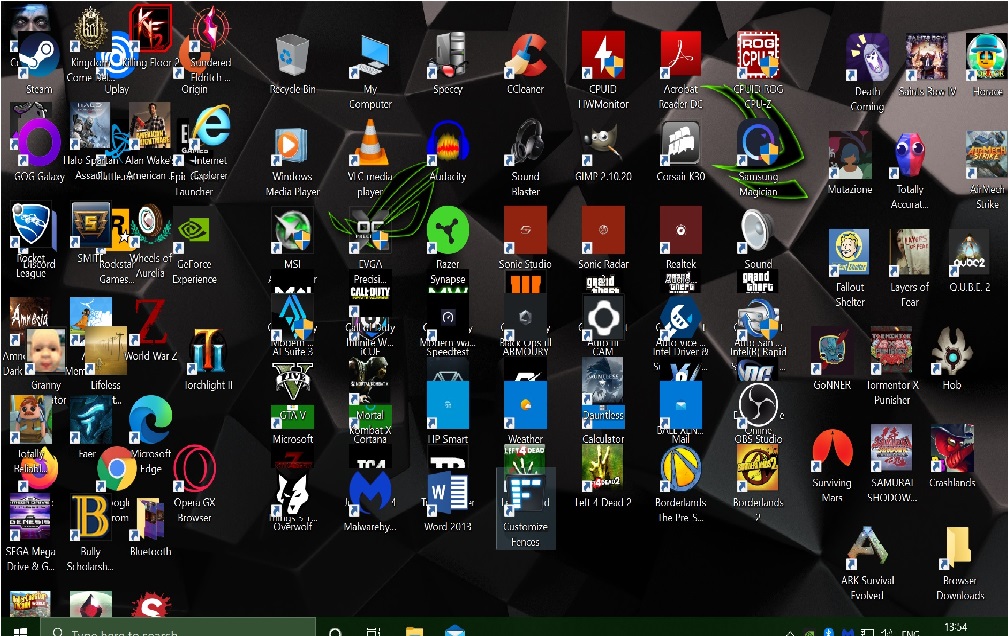This screenshot has height=636, width=1008.
Task: Launch Borderlands 2
Action: click(758, 468)
